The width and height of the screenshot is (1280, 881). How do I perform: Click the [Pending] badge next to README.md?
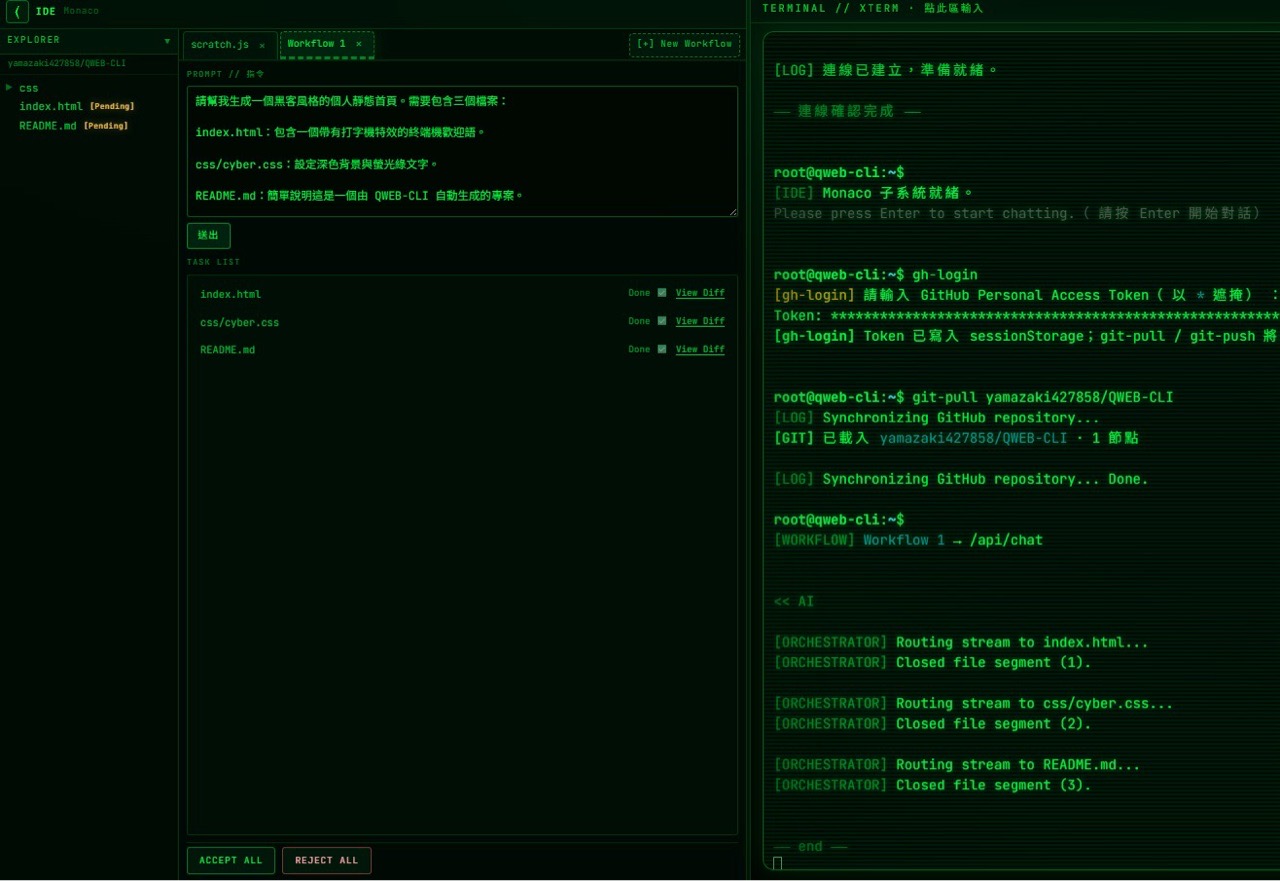[x=105, y=126]
